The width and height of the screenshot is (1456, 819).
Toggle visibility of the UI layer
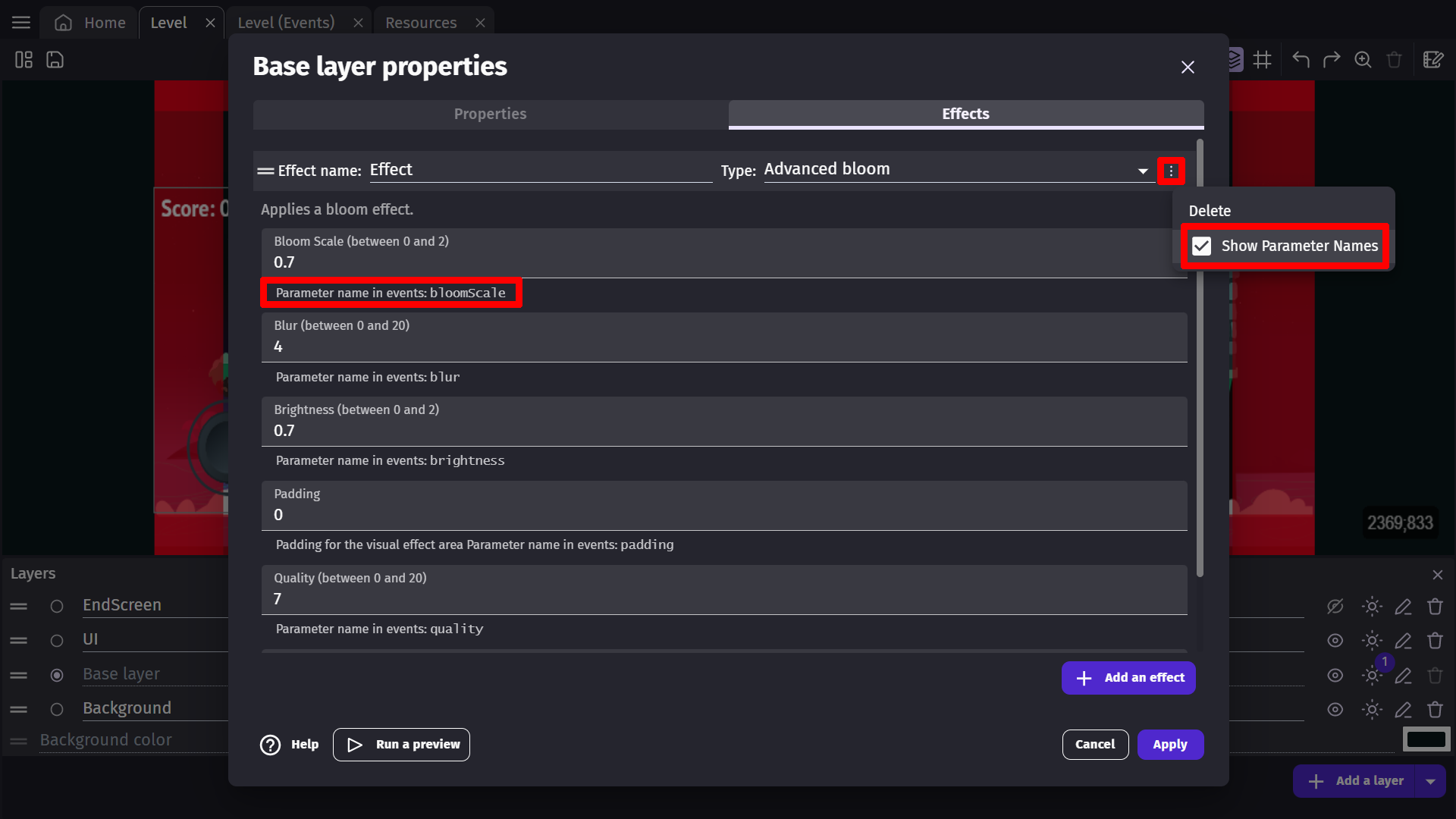(1335, 641)
